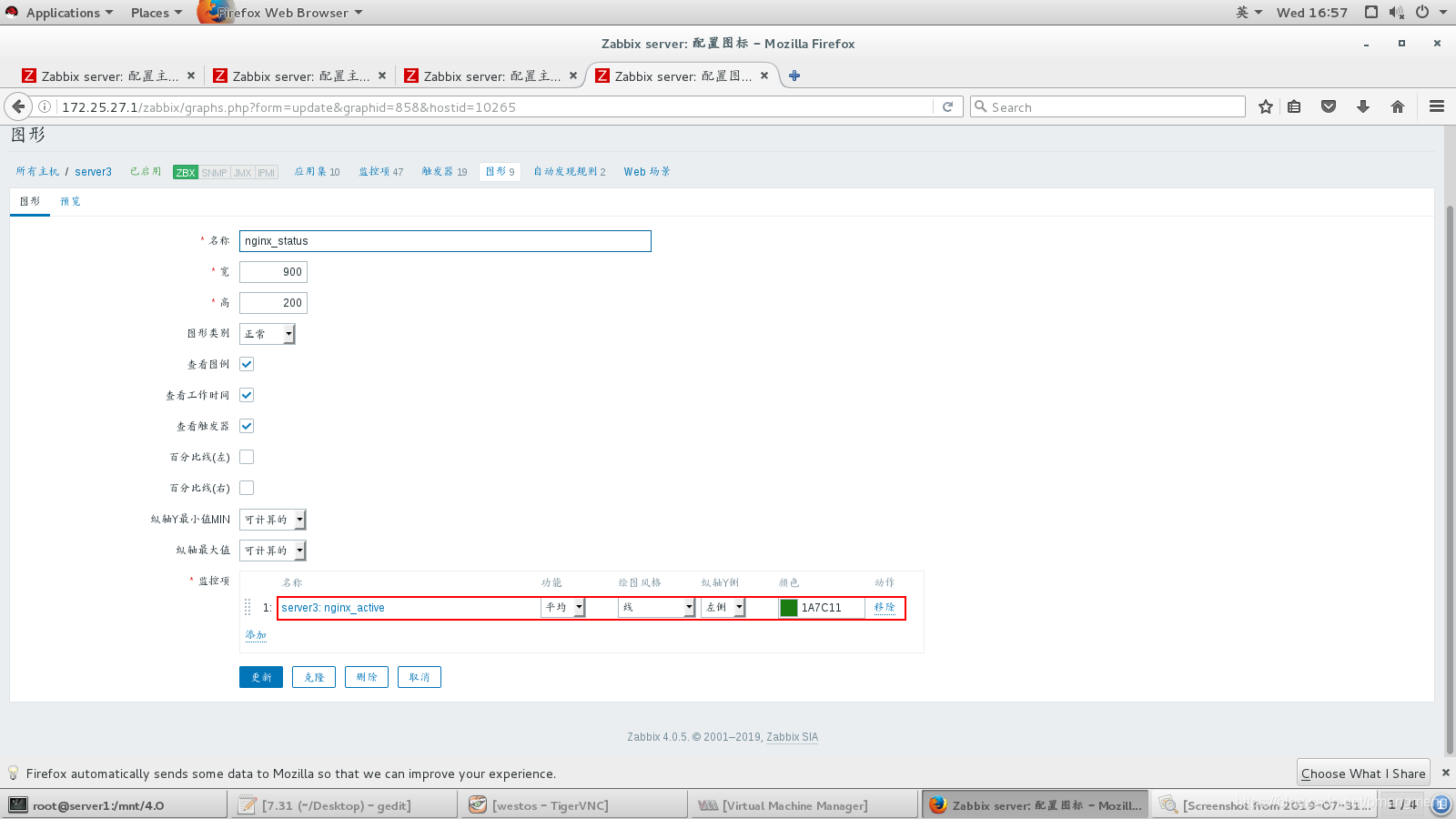
Task: Click the JMX availability badge
Action: pos(242,172)
